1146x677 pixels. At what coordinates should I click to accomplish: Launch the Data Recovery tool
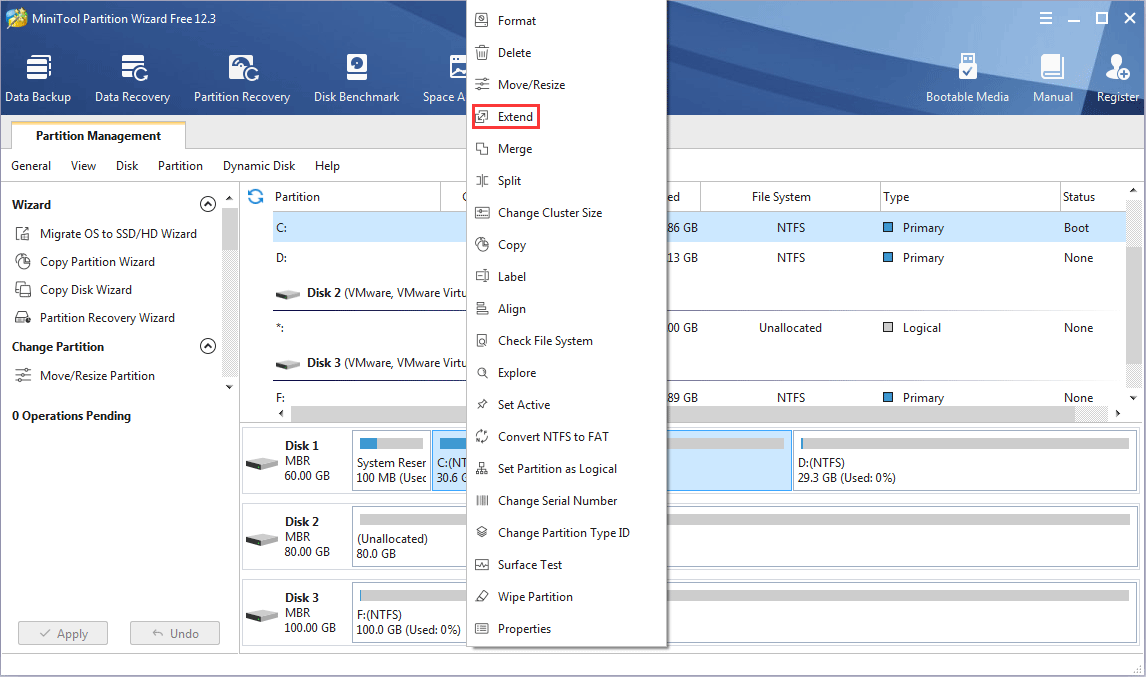[132, 78]
